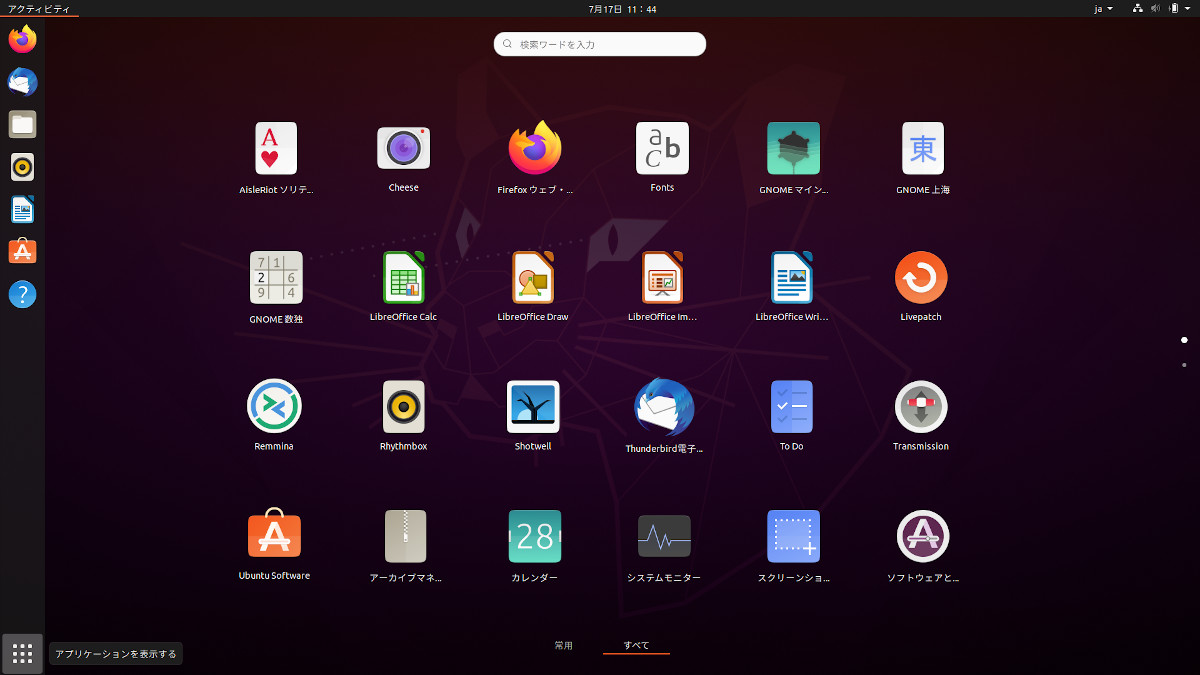
Task: Open the Cheese webcam app
Action: pyautogui.click(x=403, y=148)
